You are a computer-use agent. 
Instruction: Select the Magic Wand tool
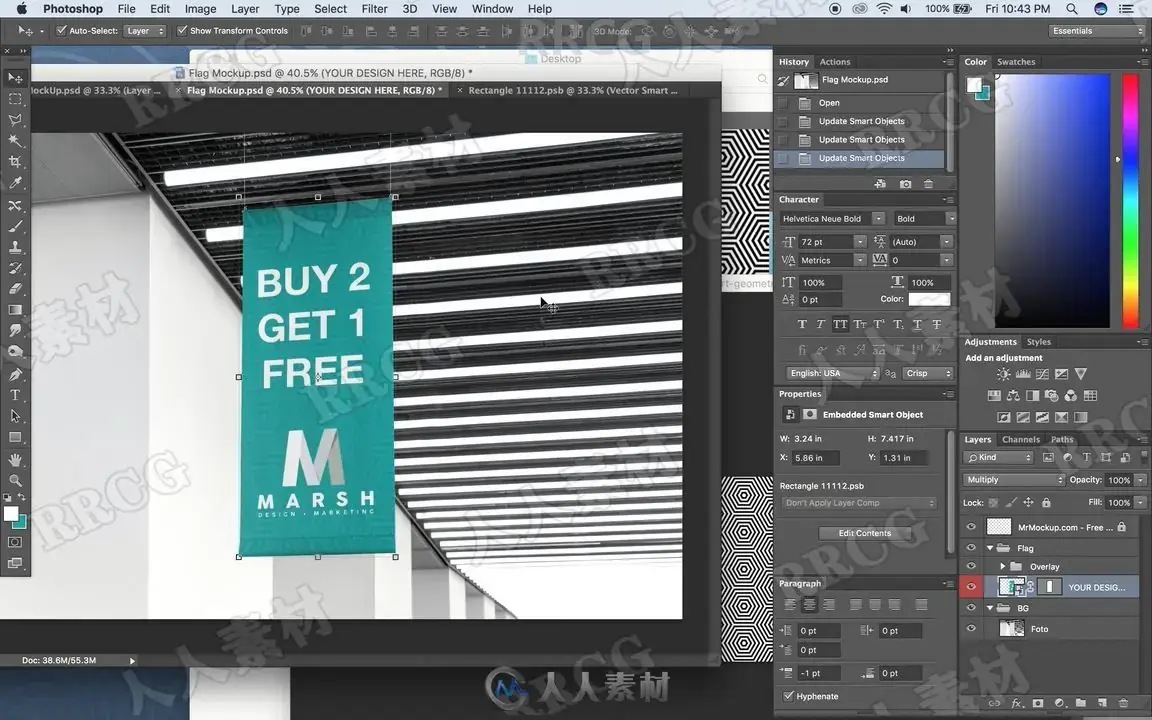click(x=15, y=140)
